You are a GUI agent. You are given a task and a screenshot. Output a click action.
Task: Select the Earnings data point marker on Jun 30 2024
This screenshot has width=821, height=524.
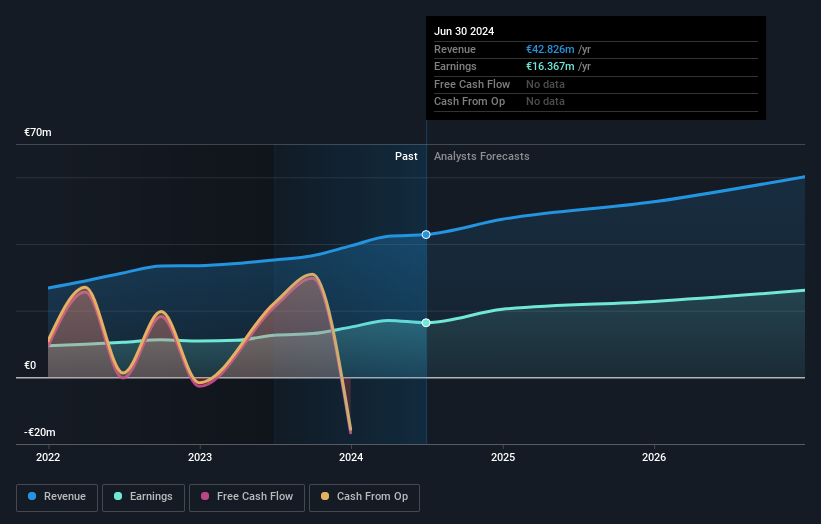426,322
